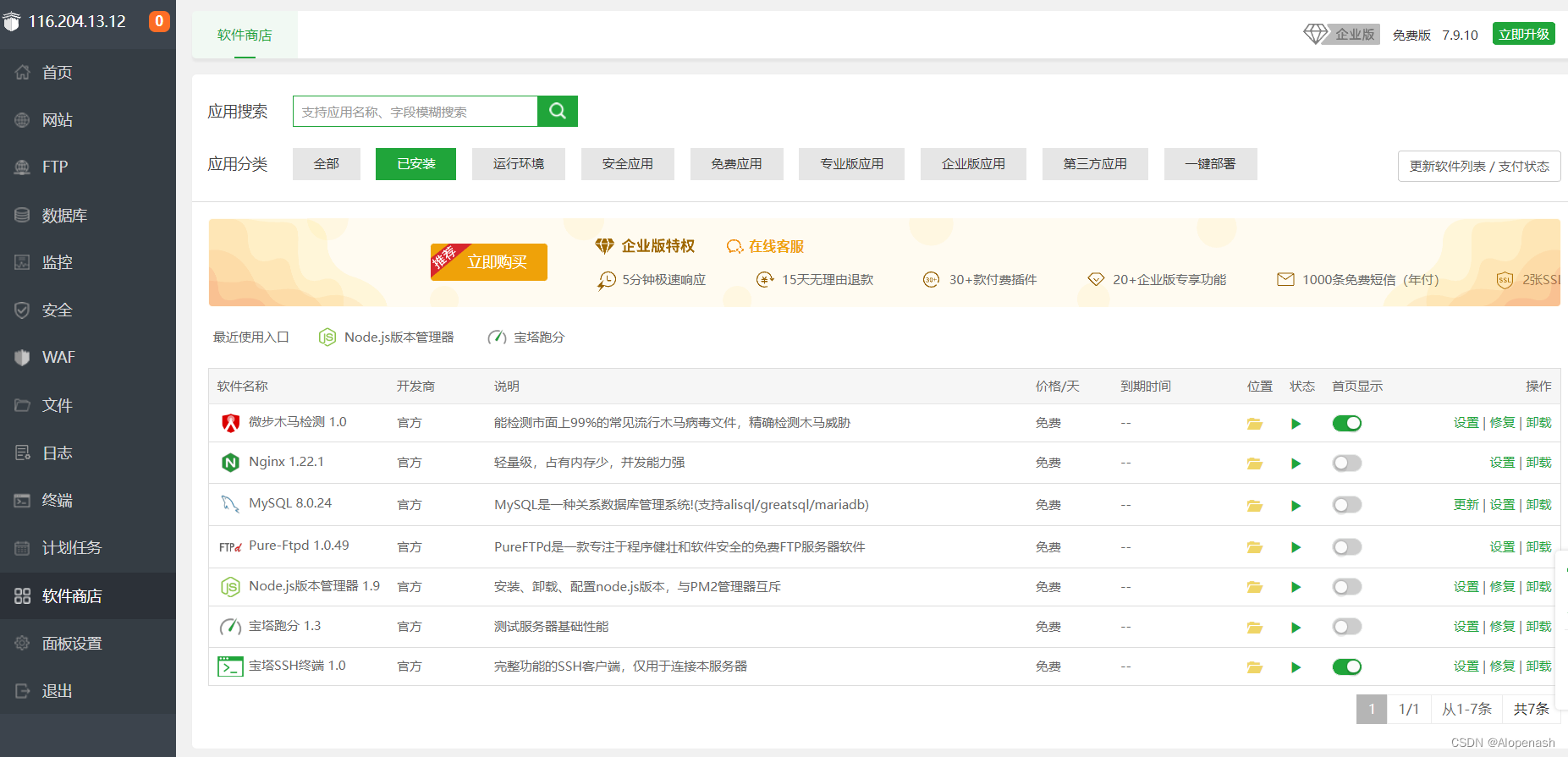Click 修复 link for 宝塔跑分
This screenshot has width=1568, height=757.
pyautogui.click(x=1502, y=627)
